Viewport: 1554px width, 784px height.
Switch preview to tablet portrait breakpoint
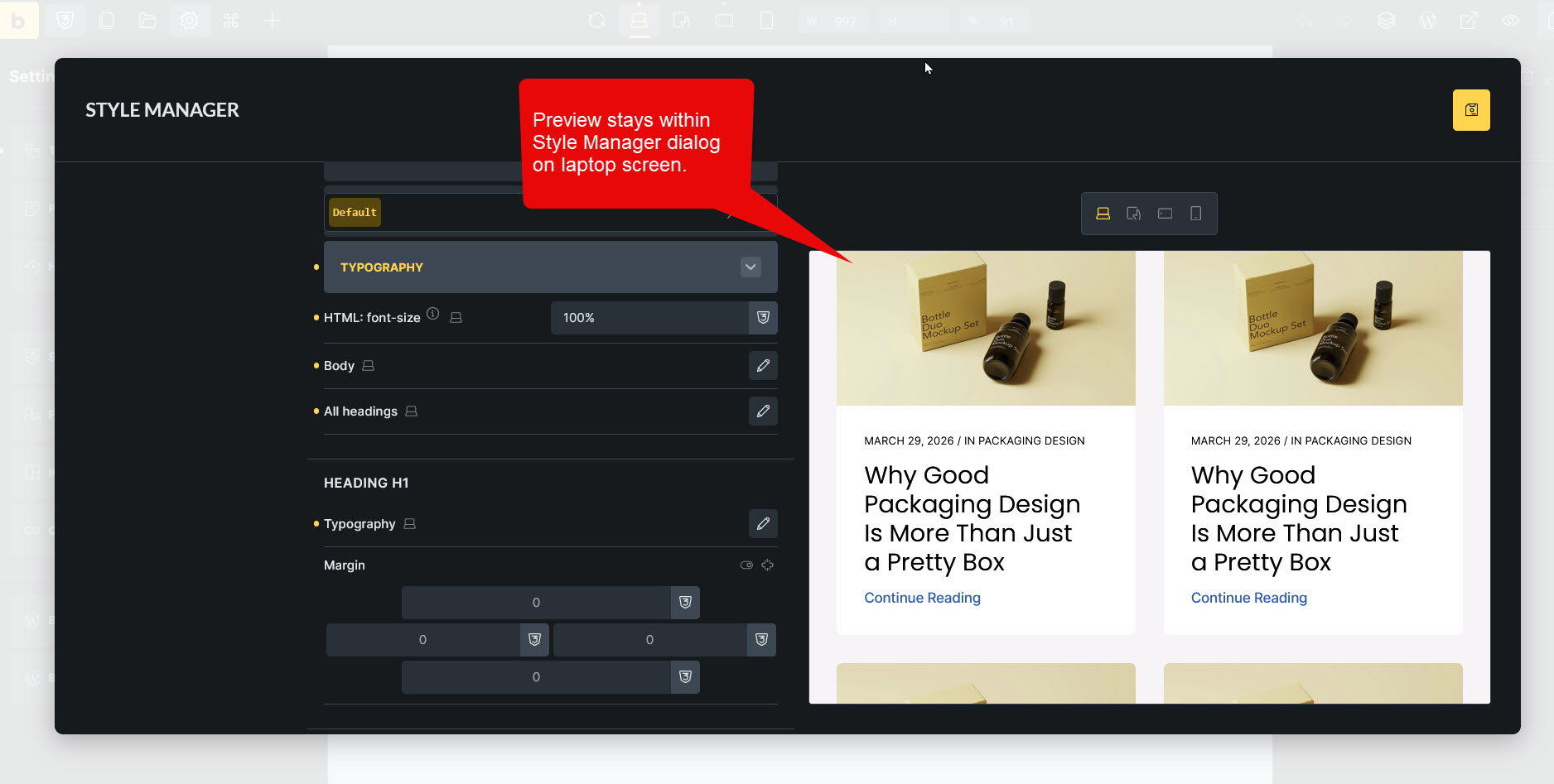1133,214
